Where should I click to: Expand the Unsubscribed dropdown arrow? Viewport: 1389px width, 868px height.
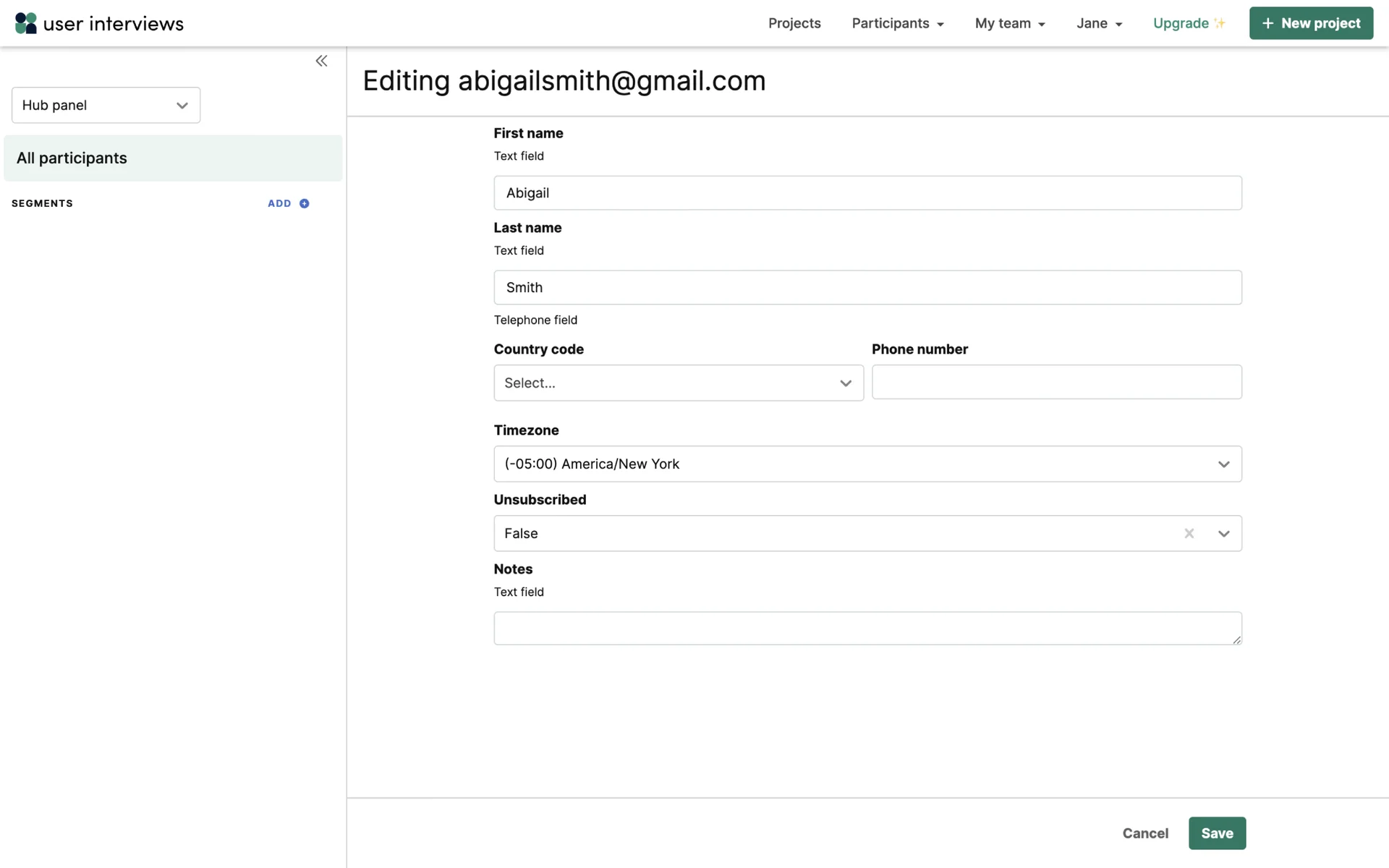1223,533
